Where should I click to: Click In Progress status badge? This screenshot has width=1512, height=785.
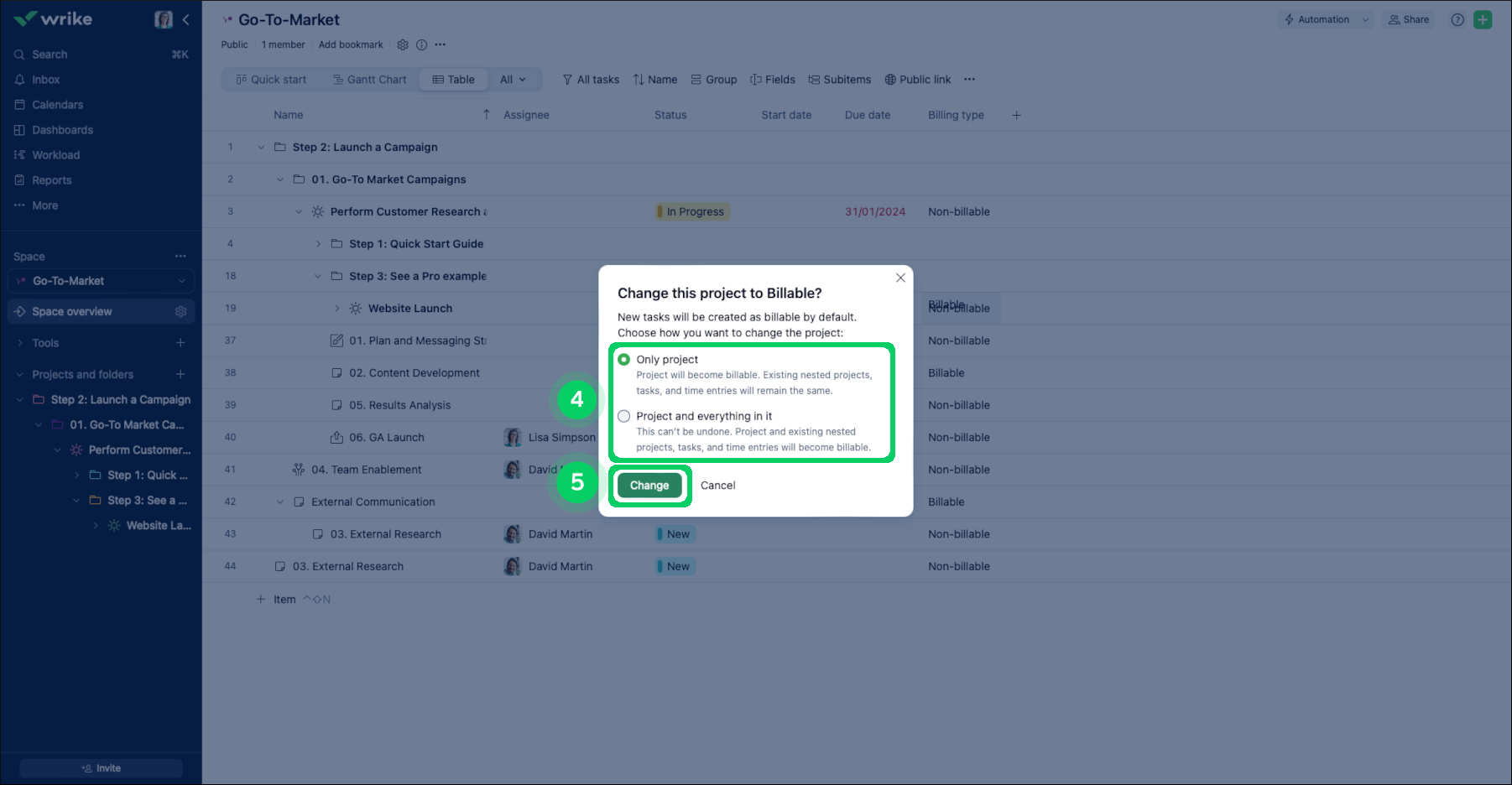[x=693, y=212]
